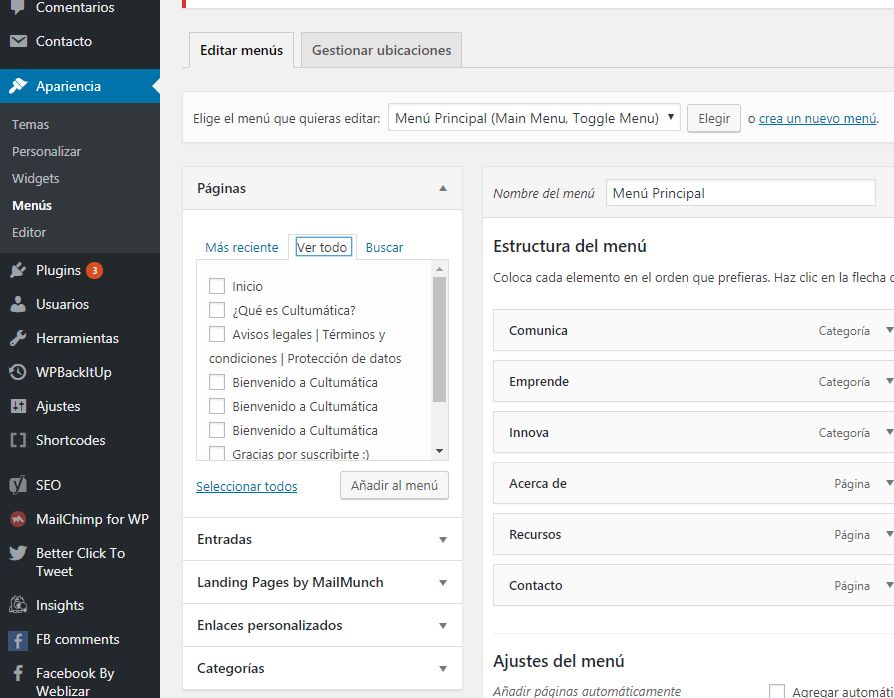Viewport: 894px width, 698px height.
Task: Open the Plugins menu icon
Action: point(18,270)
